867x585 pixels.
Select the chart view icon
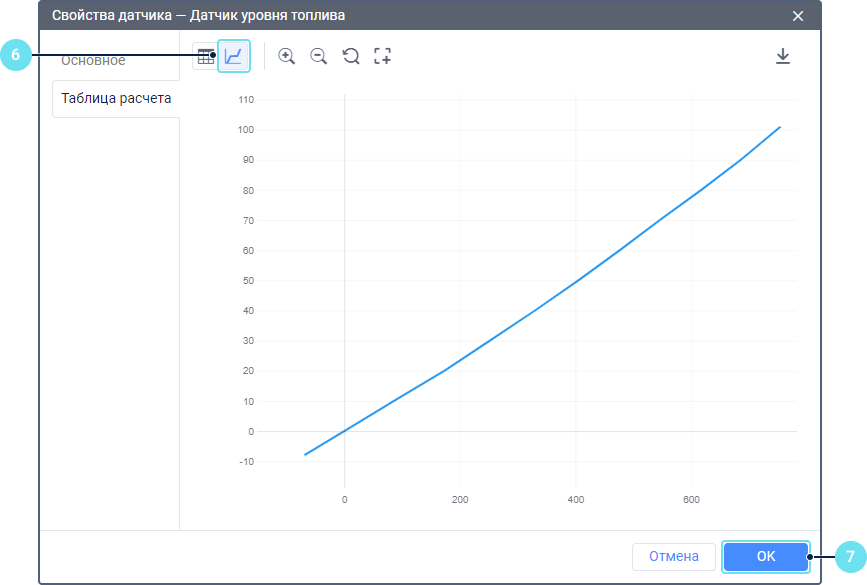coord(234,57)
